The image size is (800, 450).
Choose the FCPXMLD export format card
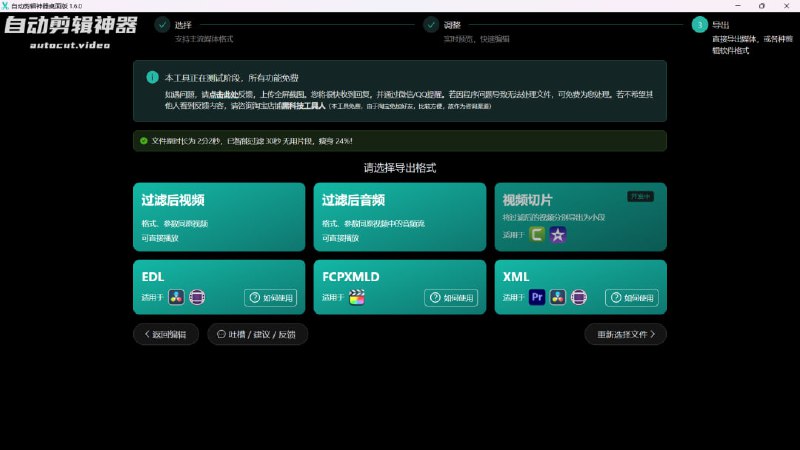399,287
